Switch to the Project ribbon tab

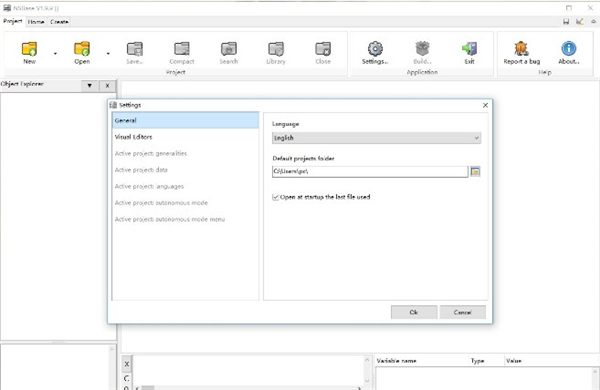[x=13, y=21]
